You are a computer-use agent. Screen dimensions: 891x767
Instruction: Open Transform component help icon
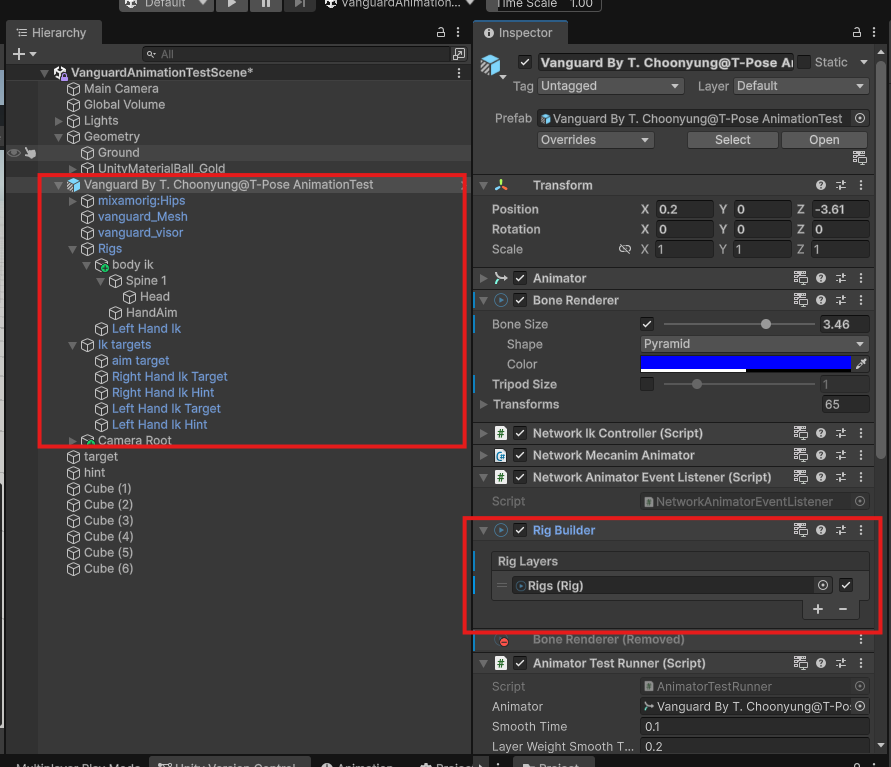pos(821,185)
